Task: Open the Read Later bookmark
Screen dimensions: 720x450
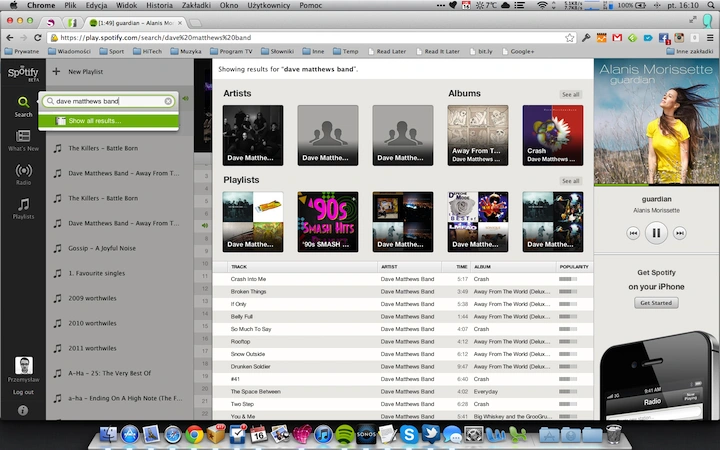Action: [387, 51]
